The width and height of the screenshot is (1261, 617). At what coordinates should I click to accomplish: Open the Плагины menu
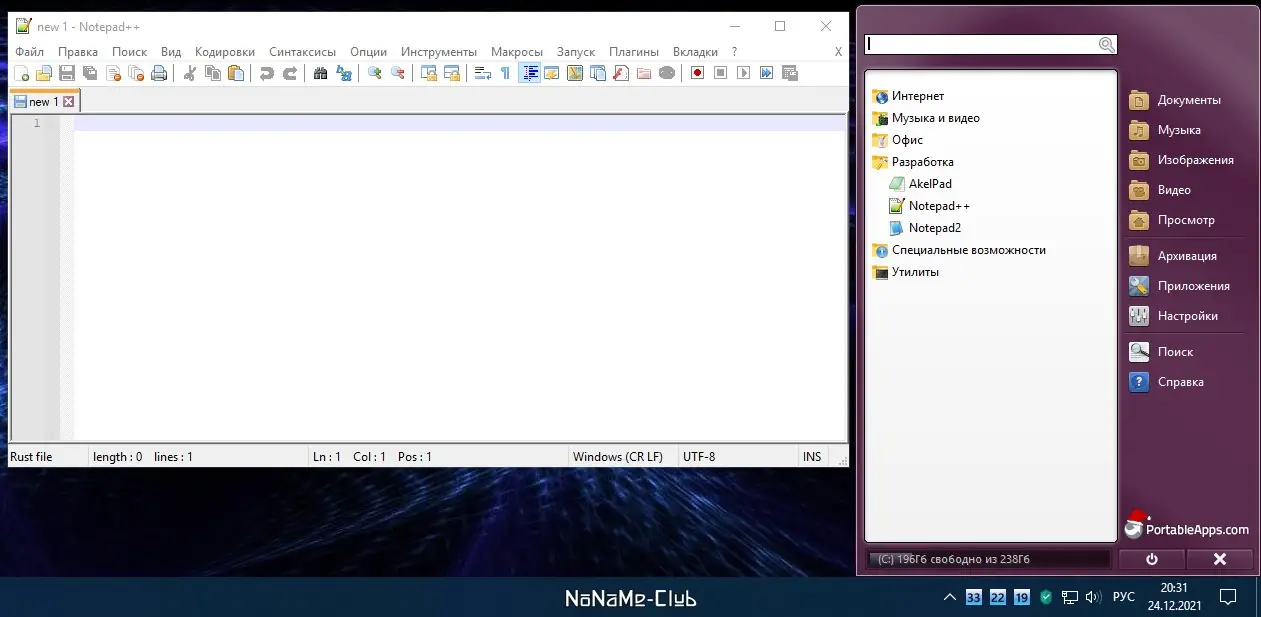634,52
